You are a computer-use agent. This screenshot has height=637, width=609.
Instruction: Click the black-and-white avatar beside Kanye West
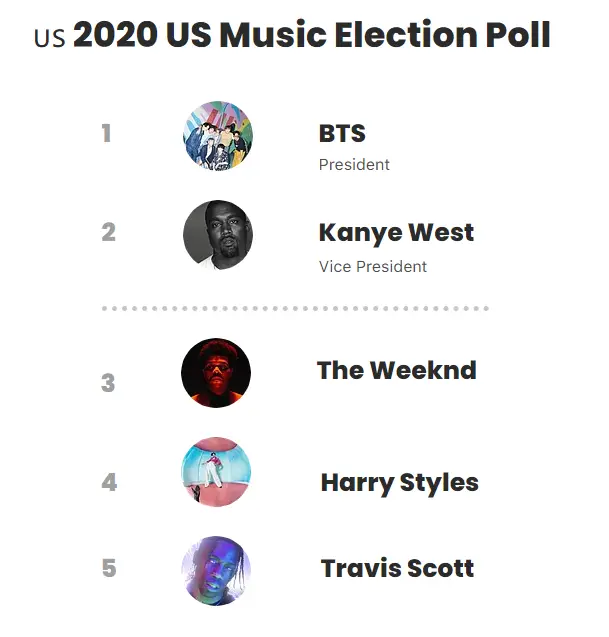tap(218, 235)
